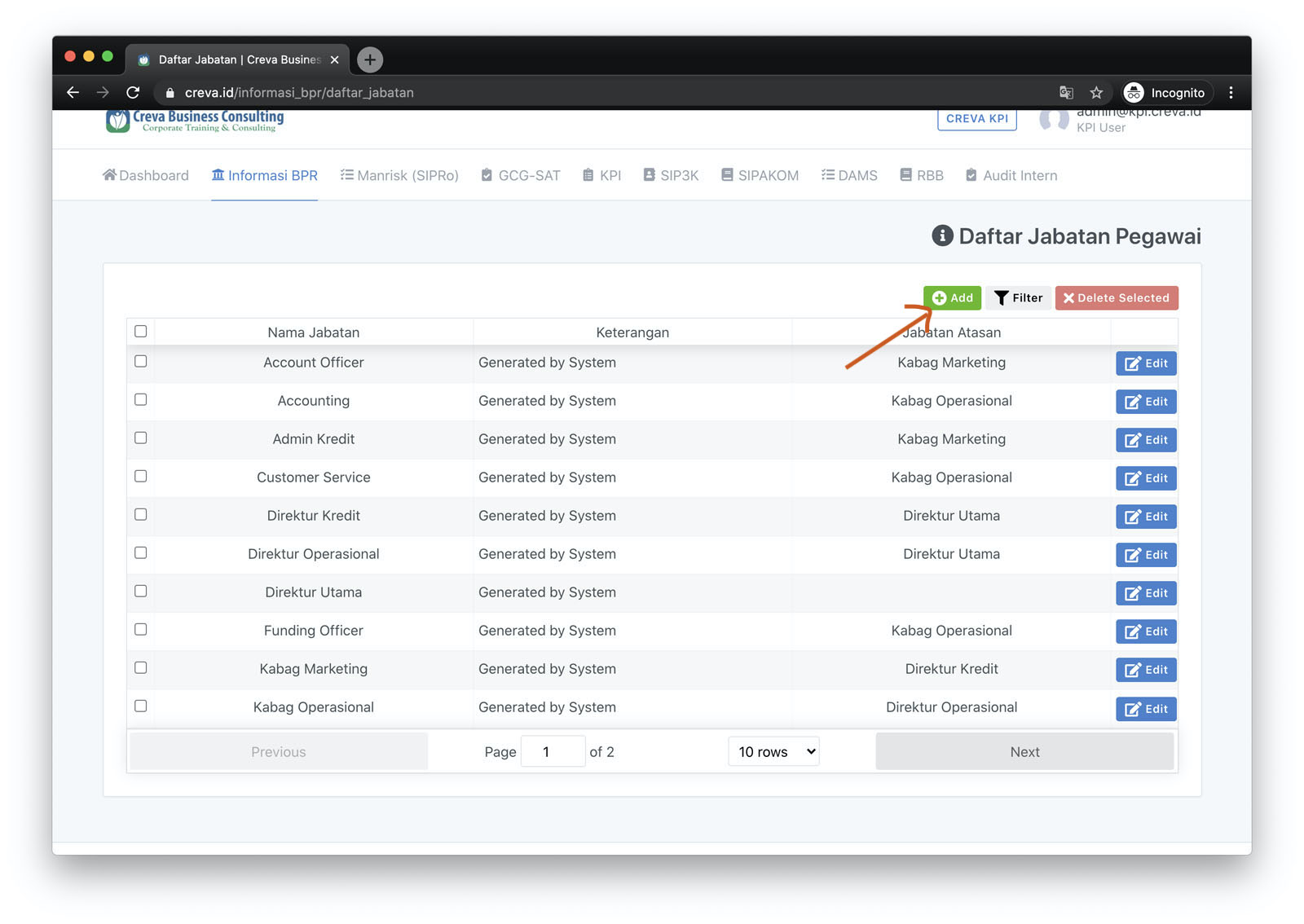
Task: Check the Kabag Operasional row checkbox
Action: point(141,706)
